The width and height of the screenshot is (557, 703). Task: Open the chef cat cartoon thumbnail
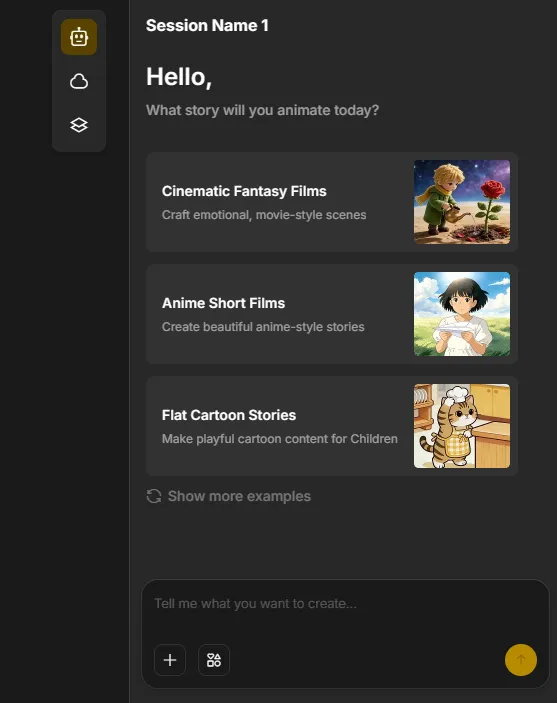pyautogui.click(x=462, y=426)
